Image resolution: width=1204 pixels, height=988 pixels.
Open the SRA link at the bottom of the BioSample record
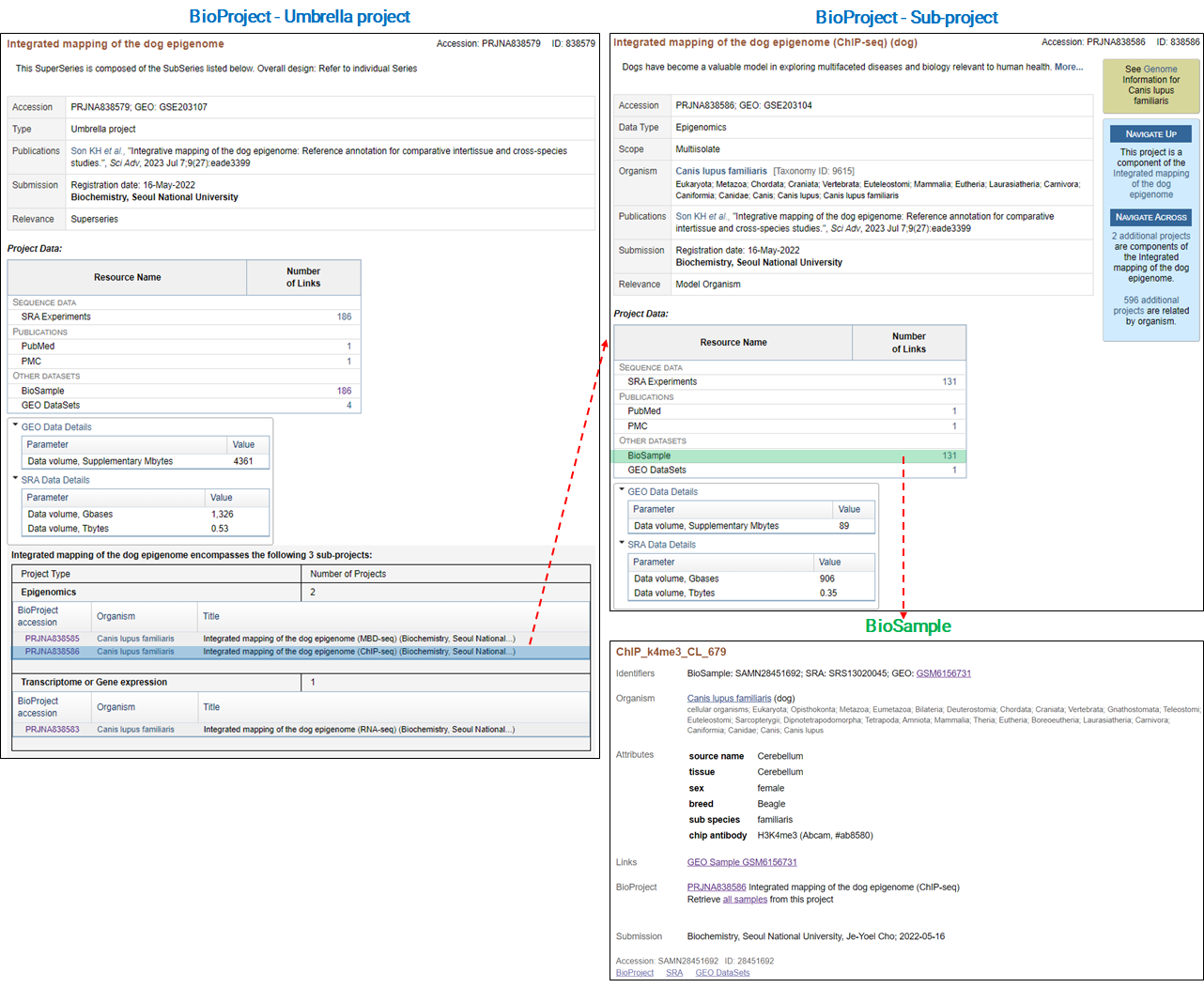(x=674, y=973)
